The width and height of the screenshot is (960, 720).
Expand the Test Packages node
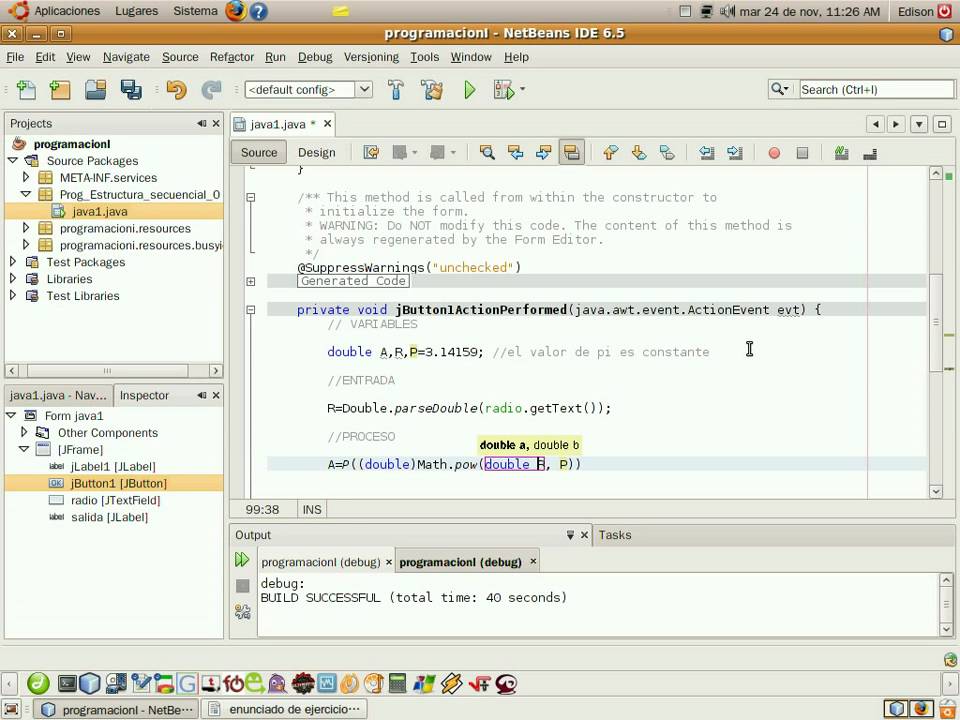[13, 261]
